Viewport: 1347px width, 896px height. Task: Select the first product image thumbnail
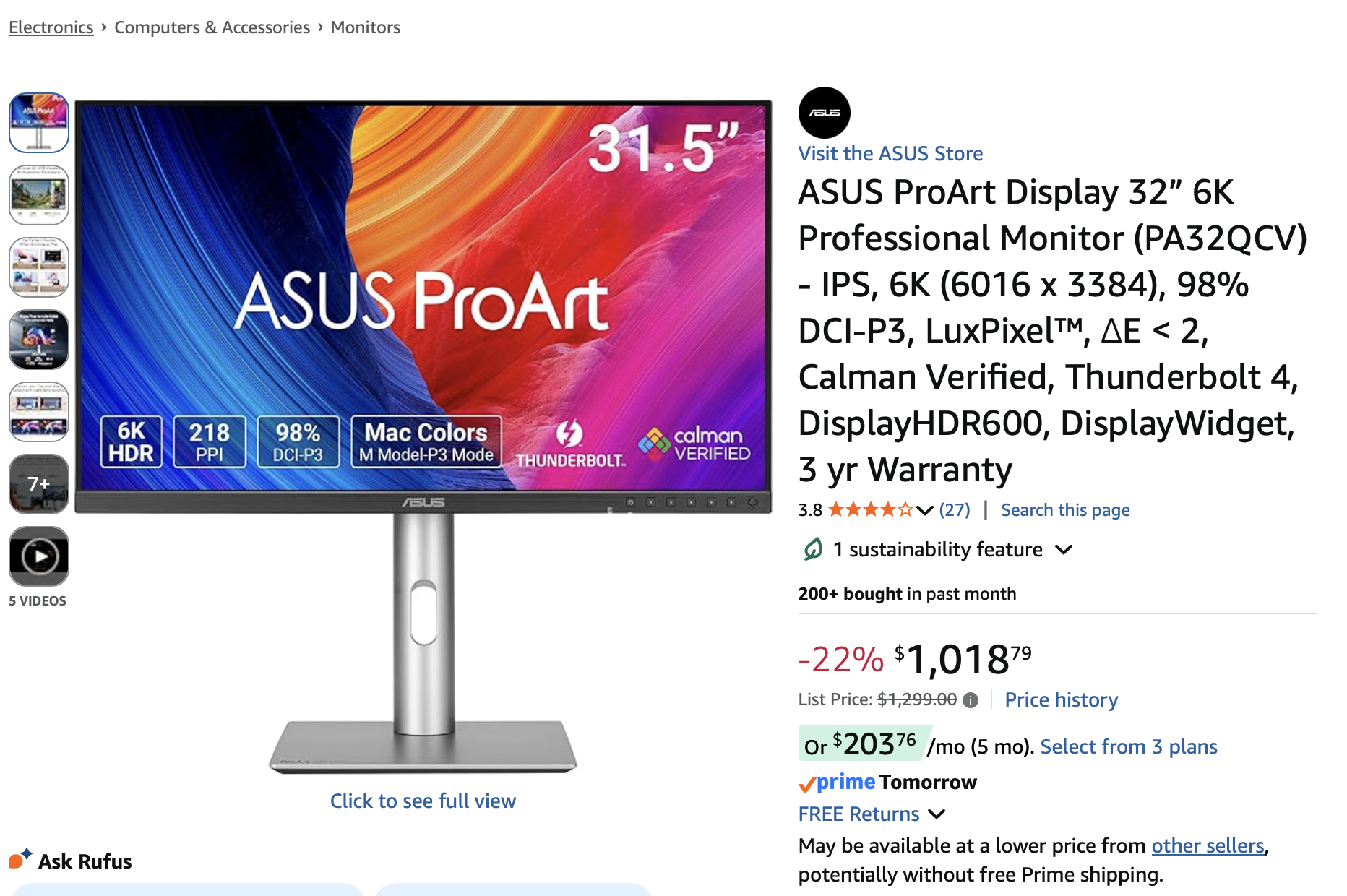39,123
